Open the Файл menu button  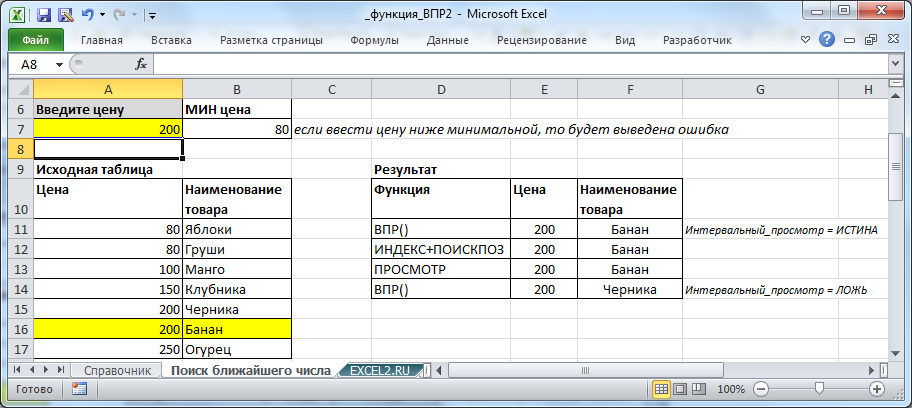coord(35,41)
